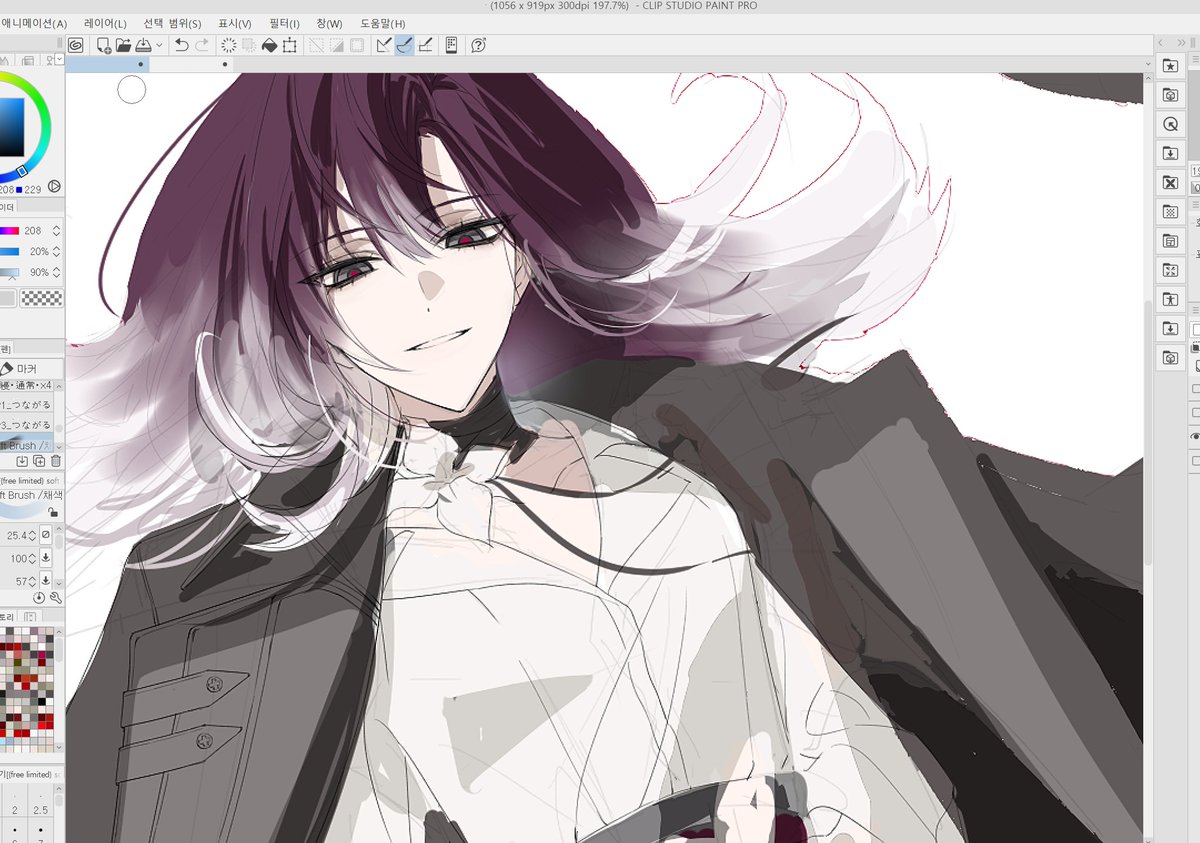Open the 레이어(L) menu
The height and width of the screenshot is (843, 1200).
(105, 23)
